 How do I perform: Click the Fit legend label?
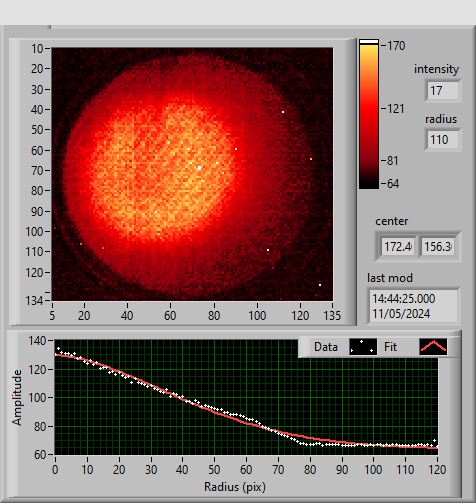tap(390, 347)
